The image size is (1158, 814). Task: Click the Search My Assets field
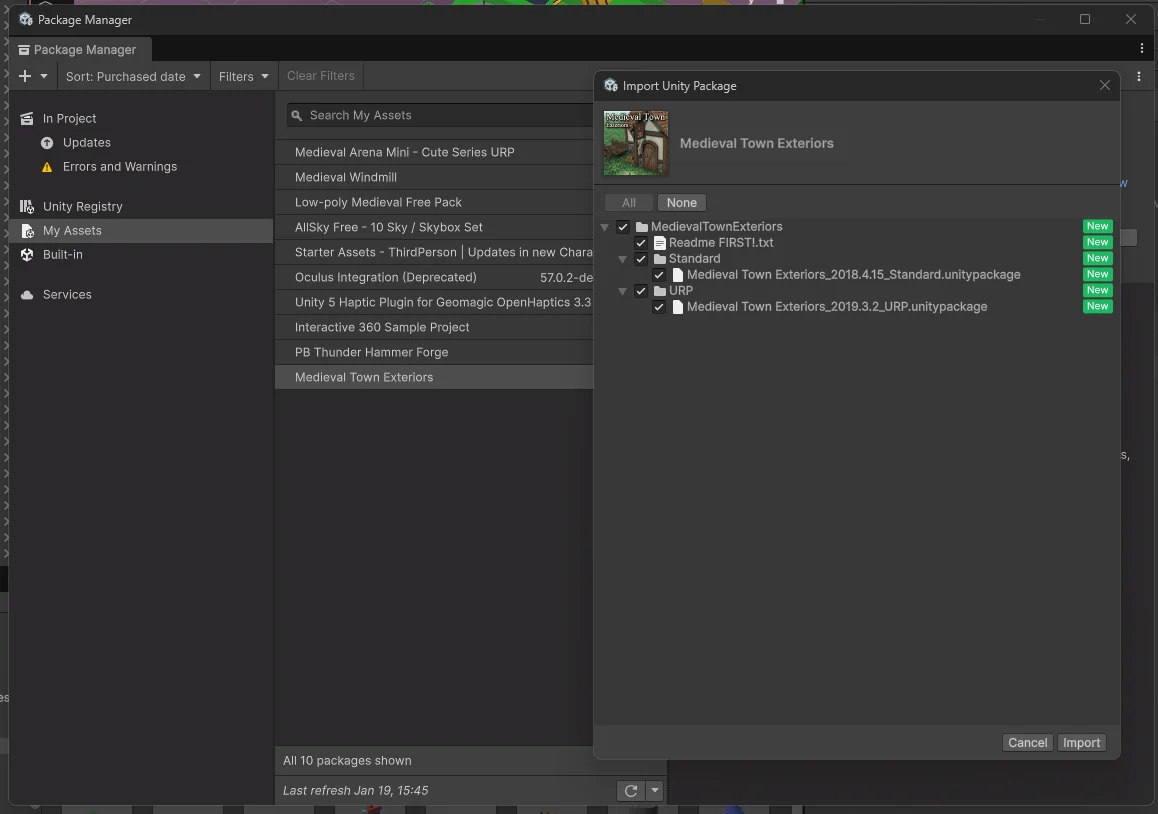(x=440, y=116)
